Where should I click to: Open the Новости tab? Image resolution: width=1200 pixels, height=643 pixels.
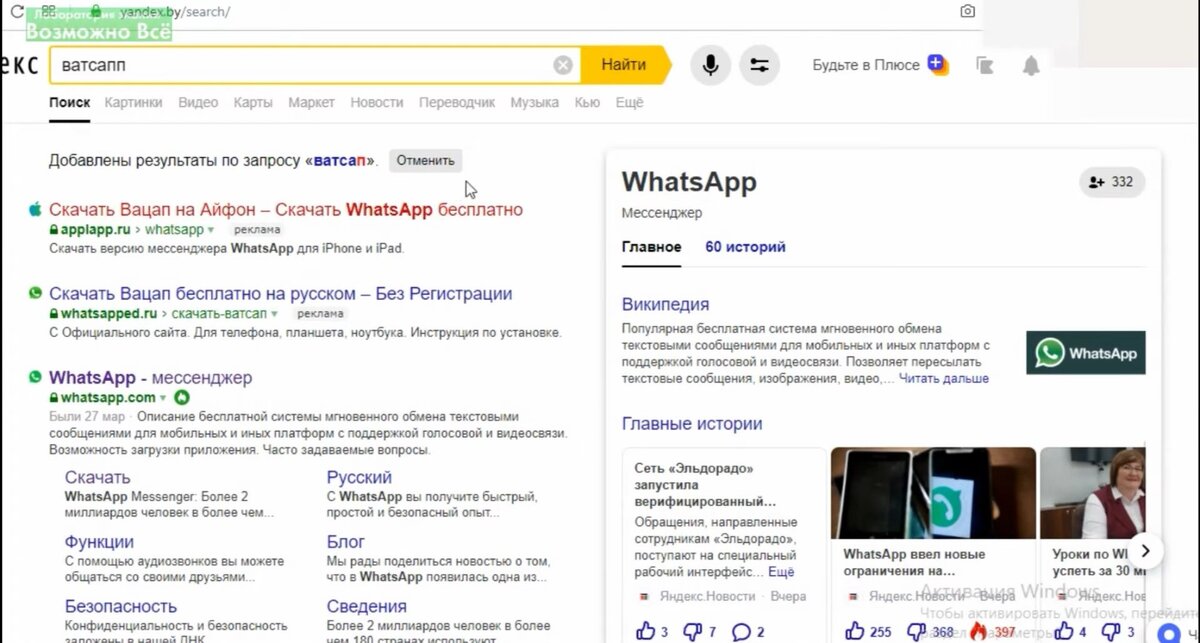(377, 102)
